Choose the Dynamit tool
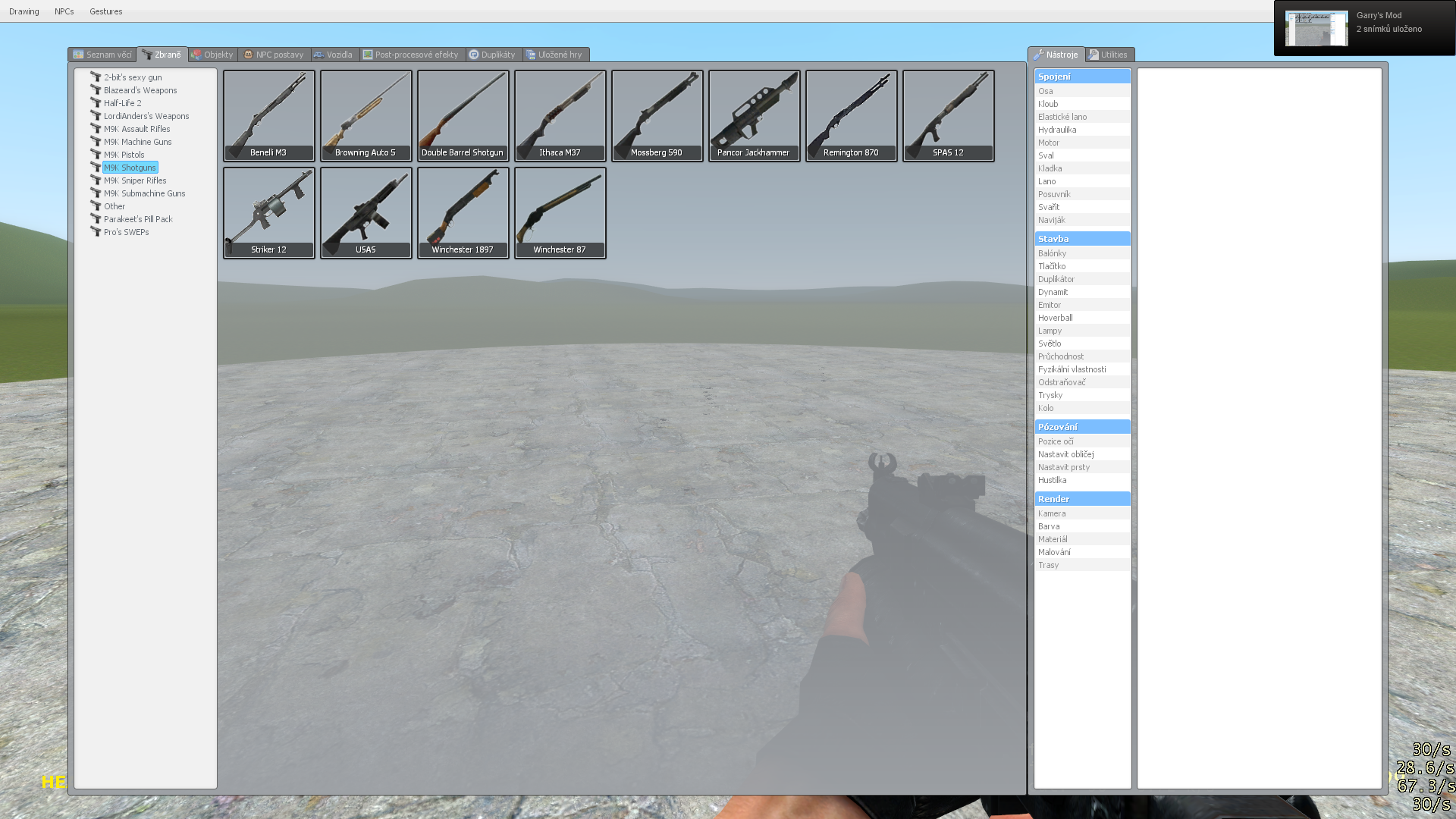The image size is (1456, 819). [x=1082, y=292]
